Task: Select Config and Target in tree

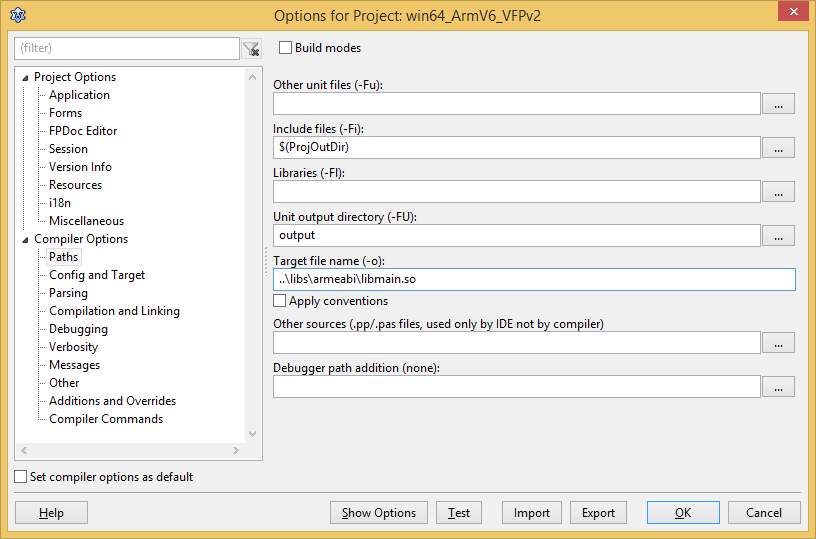Action: [x=97, y=275]
